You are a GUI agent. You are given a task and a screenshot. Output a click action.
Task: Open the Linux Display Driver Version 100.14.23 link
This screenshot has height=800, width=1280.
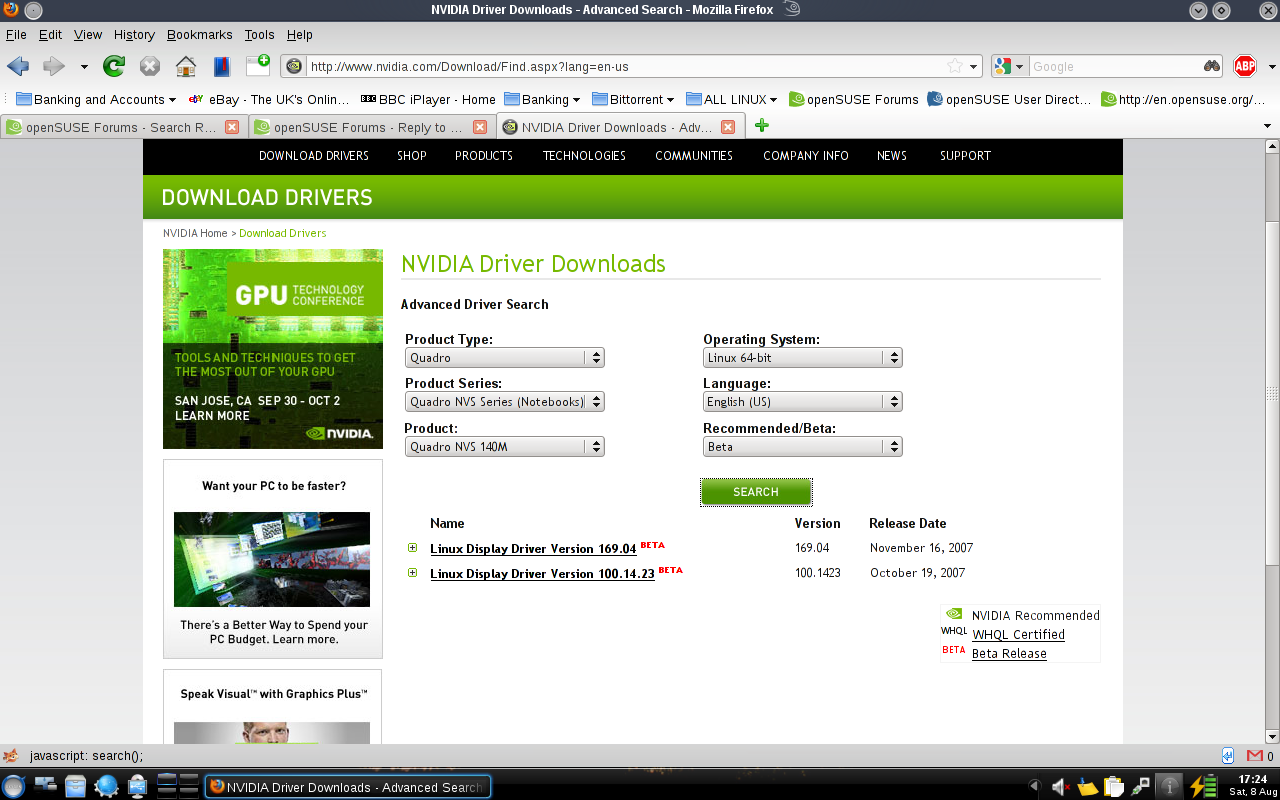pos(542,574)
